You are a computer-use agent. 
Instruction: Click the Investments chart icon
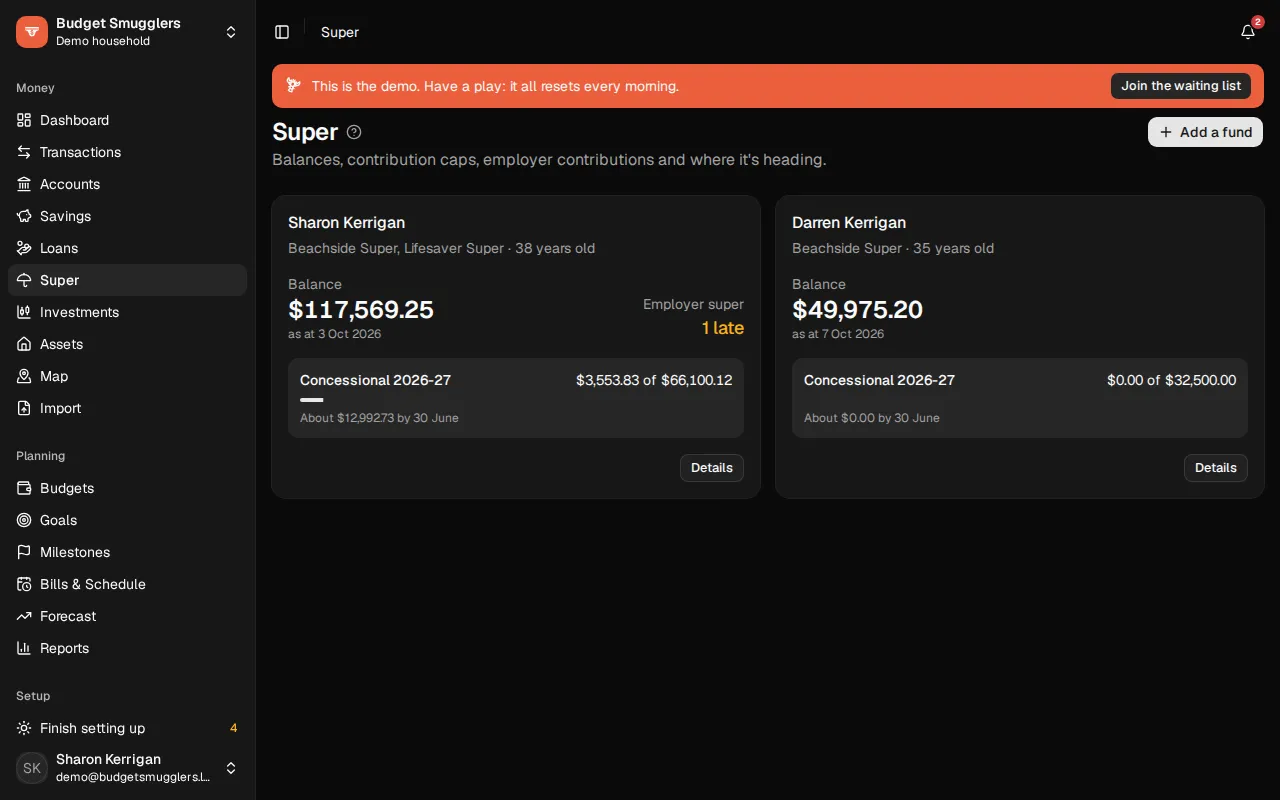point(24,312)
